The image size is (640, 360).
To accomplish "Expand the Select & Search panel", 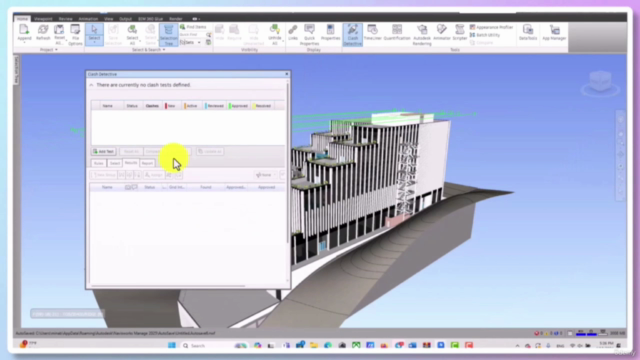I will (x=148, y=50).
